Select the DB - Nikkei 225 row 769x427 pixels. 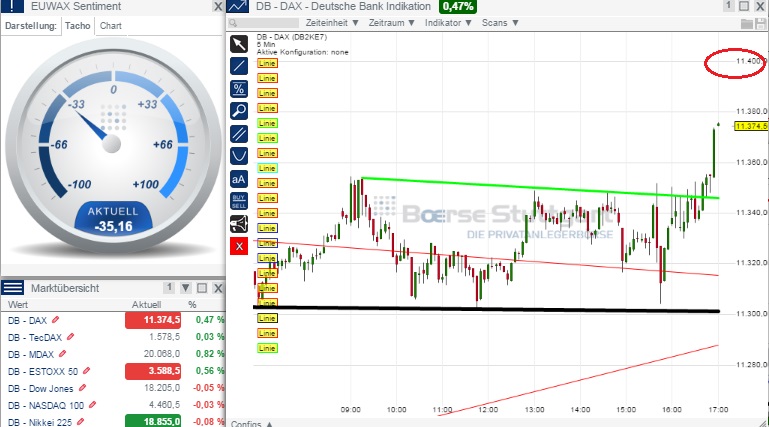[x=113, y=422]
